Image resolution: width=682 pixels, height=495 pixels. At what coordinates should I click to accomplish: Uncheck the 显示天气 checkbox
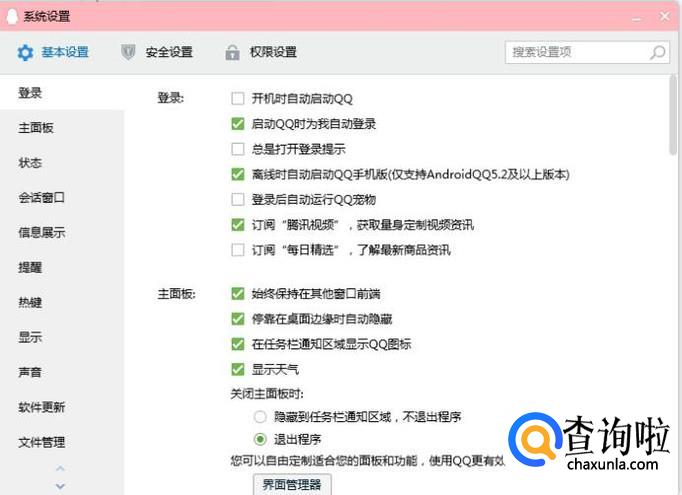click(x=238, y=370)
